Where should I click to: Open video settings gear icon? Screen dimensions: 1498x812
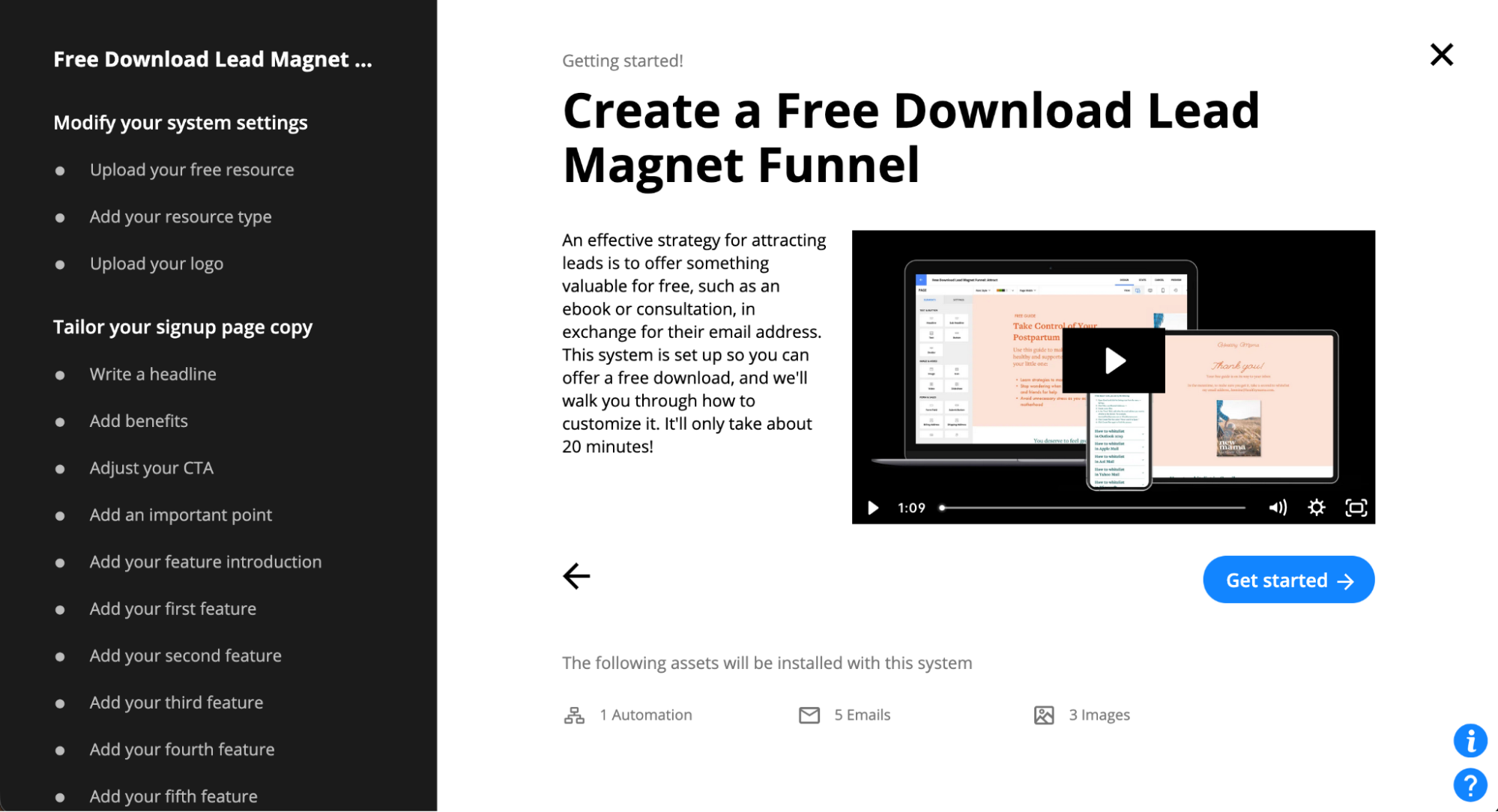click(x=1317, y=508)
